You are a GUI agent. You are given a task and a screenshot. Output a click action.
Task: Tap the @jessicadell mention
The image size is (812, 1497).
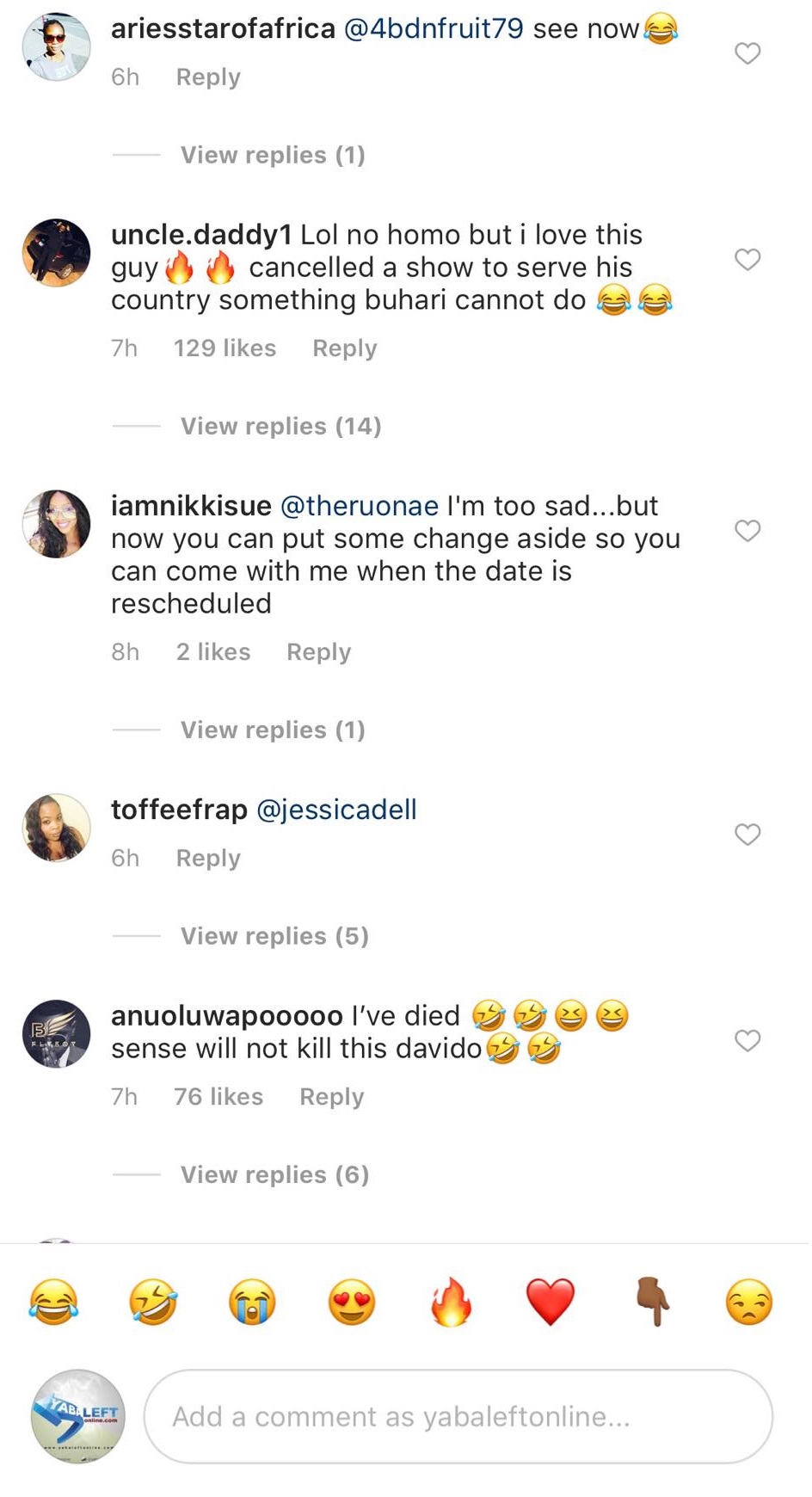pos(336,810)
